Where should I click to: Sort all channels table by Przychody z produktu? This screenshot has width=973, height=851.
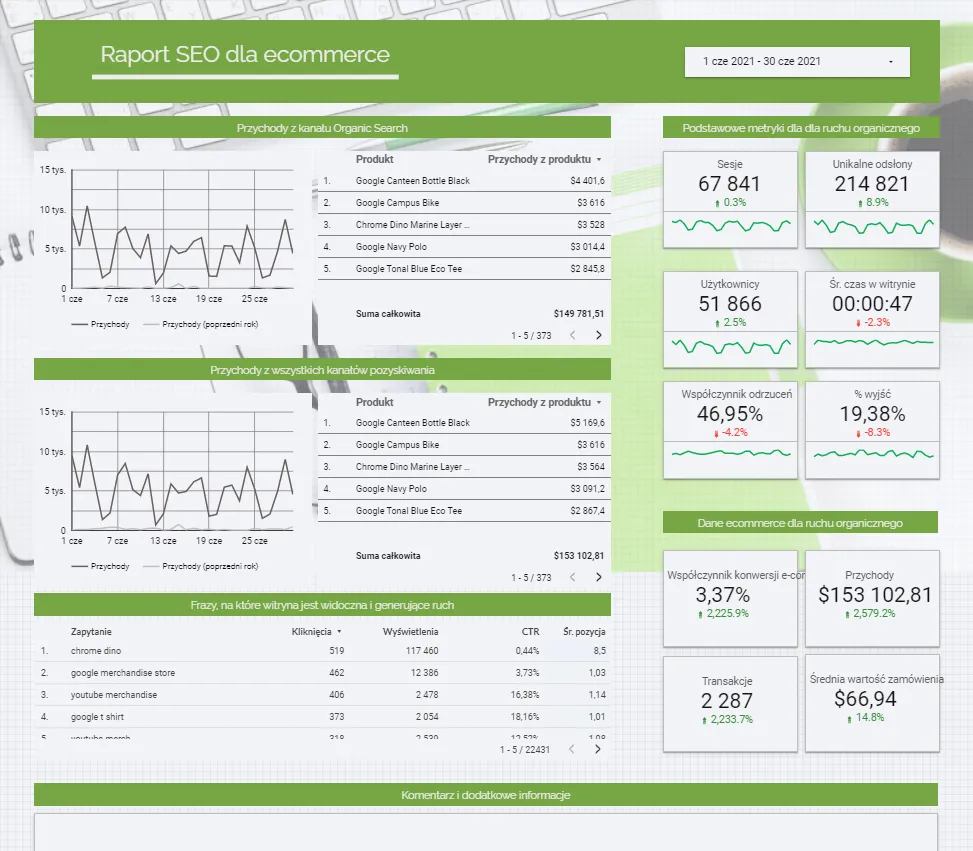pyautogui.click(x=544, y=402)
